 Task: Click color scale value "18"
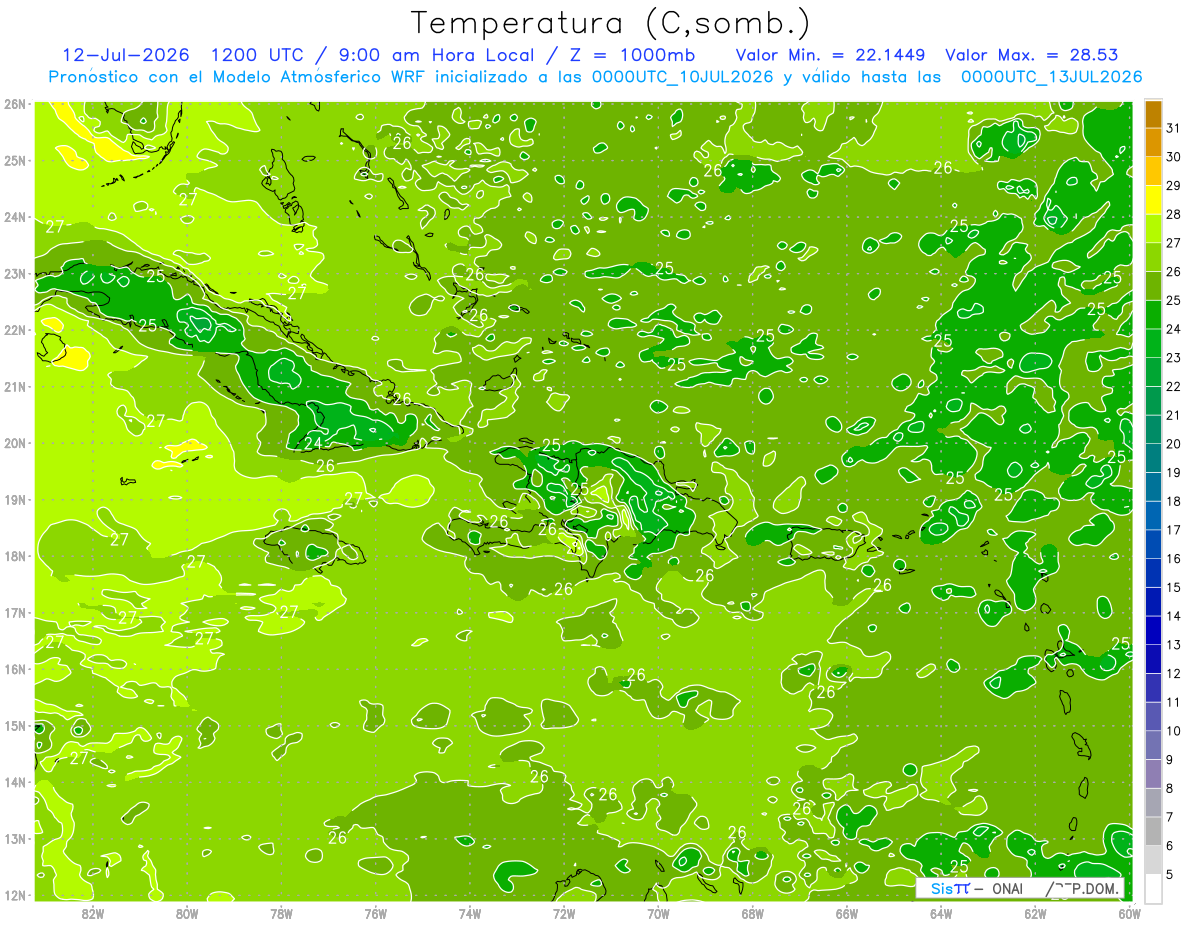tap(1174, 502)
